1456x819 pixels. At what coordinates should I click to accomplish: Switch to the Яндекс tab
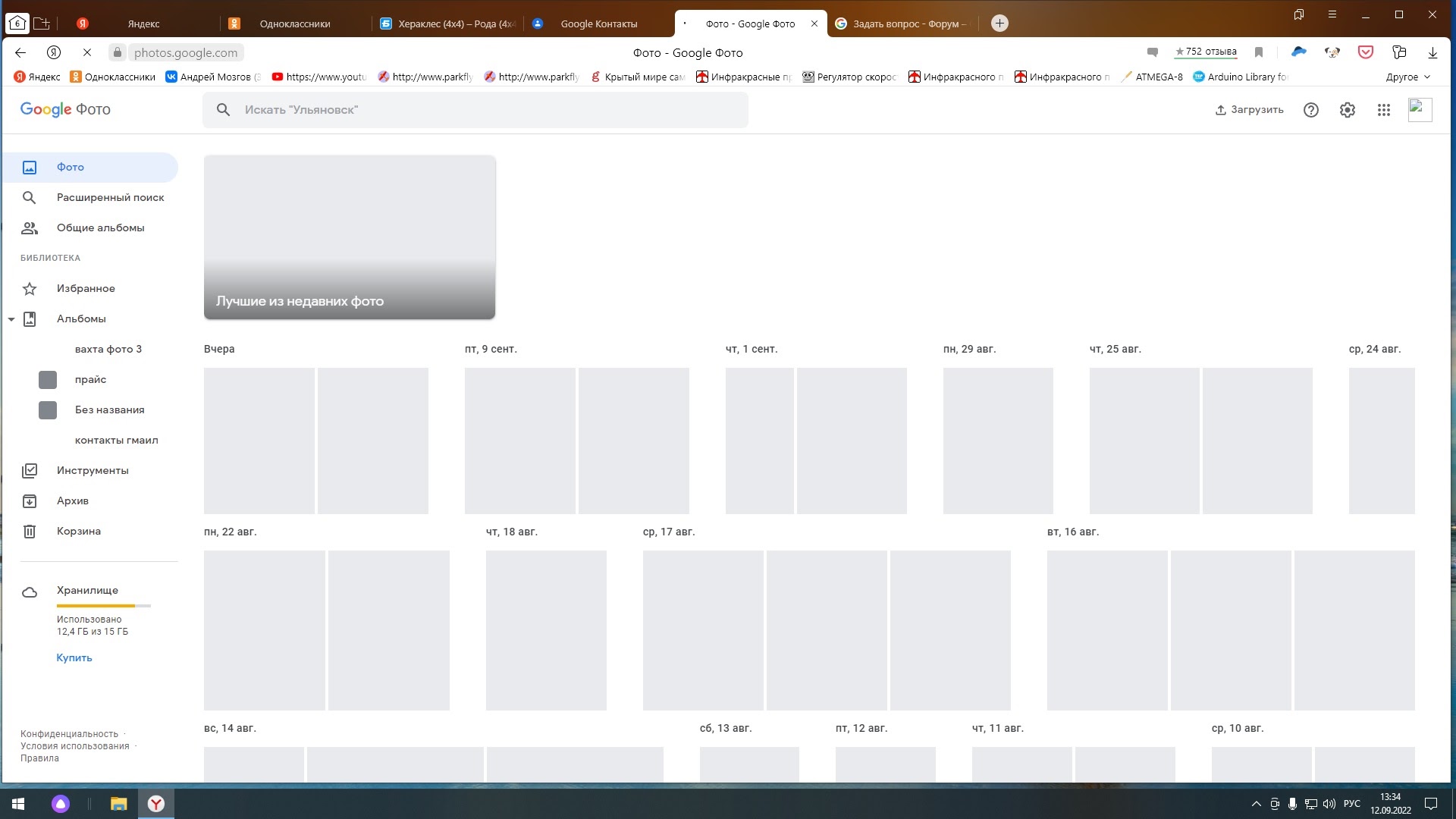[x=144, y=24]
